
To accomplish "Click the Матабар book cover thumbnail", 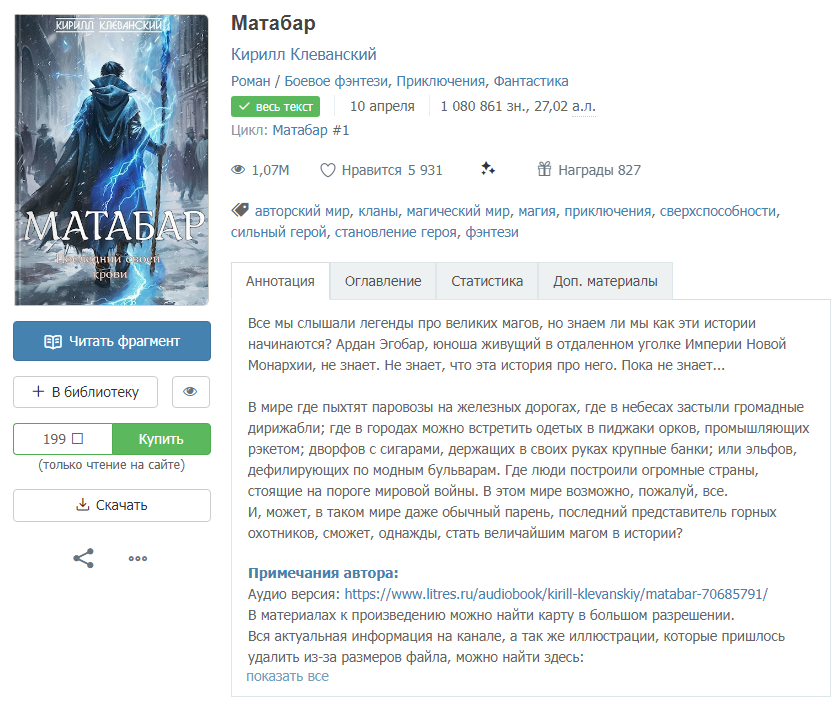I will 111,160.
